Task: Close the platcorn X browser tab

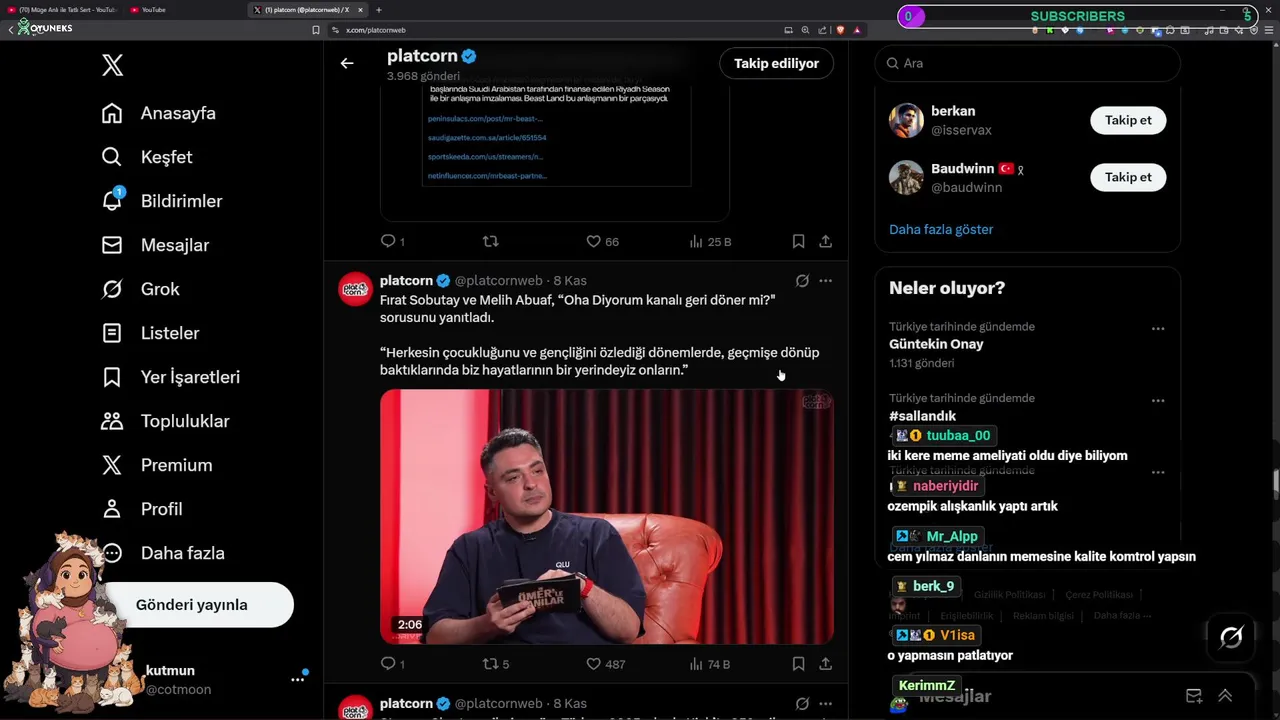Action: [x=360, y=10]
